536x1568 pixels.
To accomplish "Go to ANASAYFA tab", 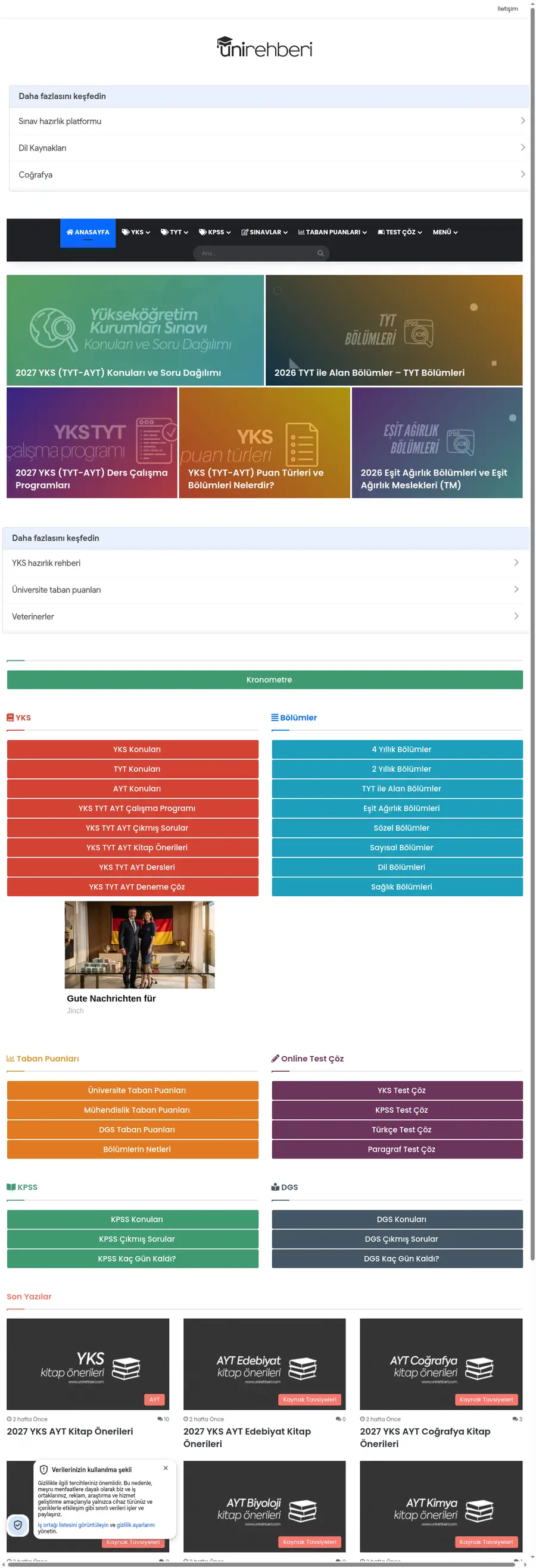I will point(88,233).
